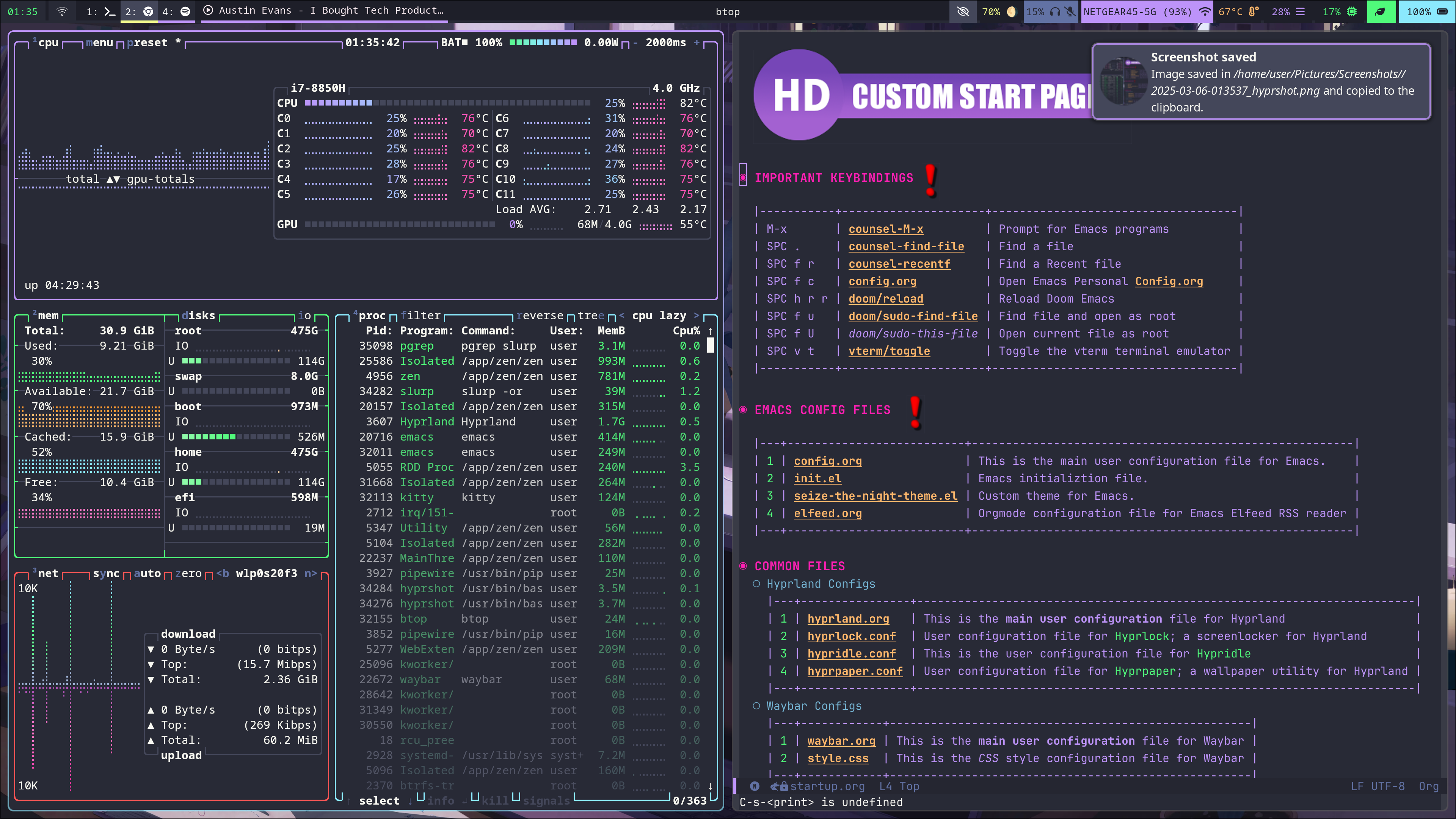This screenshot has height=819, width=1456.
Task: Select next sort column right of cpu lazy
Action: (x=697, y=315)
